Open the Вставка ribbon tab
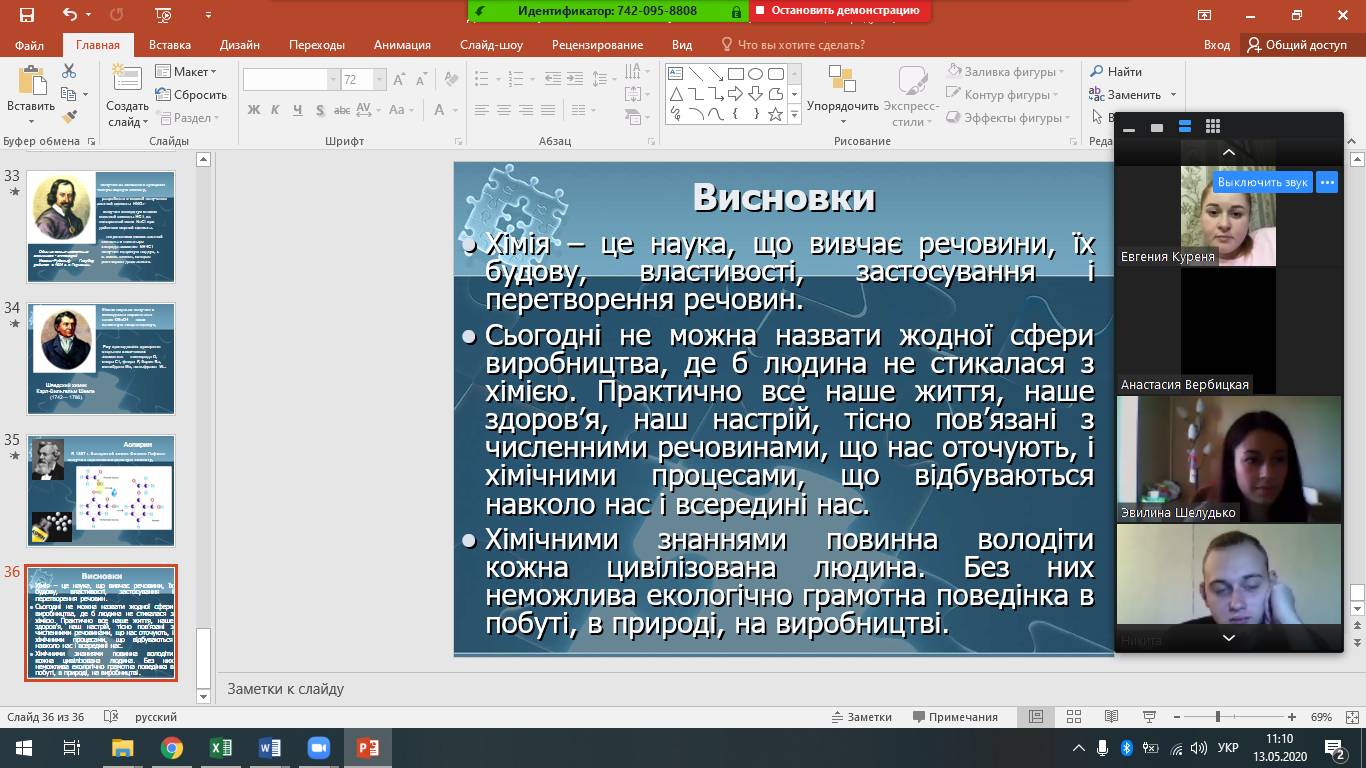 click(170, 45)
